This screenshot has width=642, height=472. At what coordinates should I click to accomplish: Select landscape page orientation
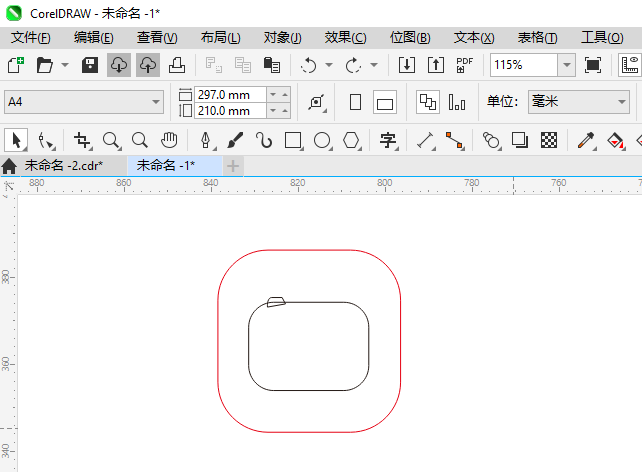385,102
